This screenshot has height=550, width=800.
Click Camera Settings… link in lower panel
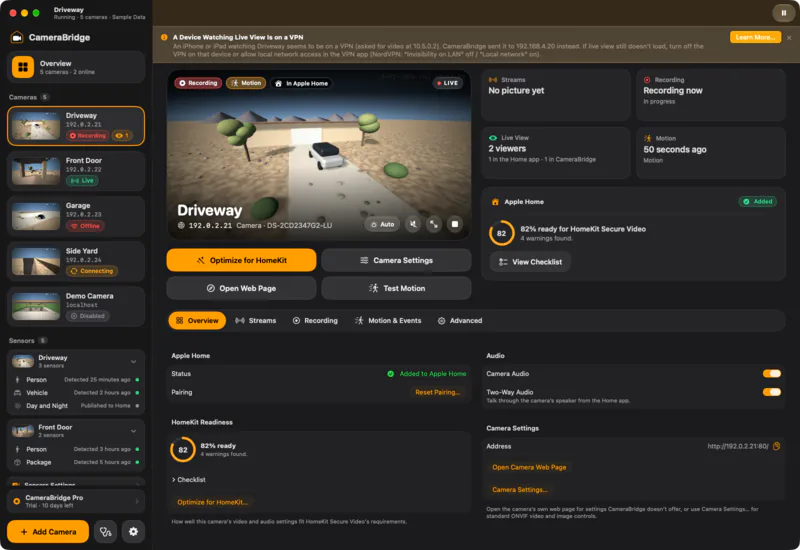[520, 490]
